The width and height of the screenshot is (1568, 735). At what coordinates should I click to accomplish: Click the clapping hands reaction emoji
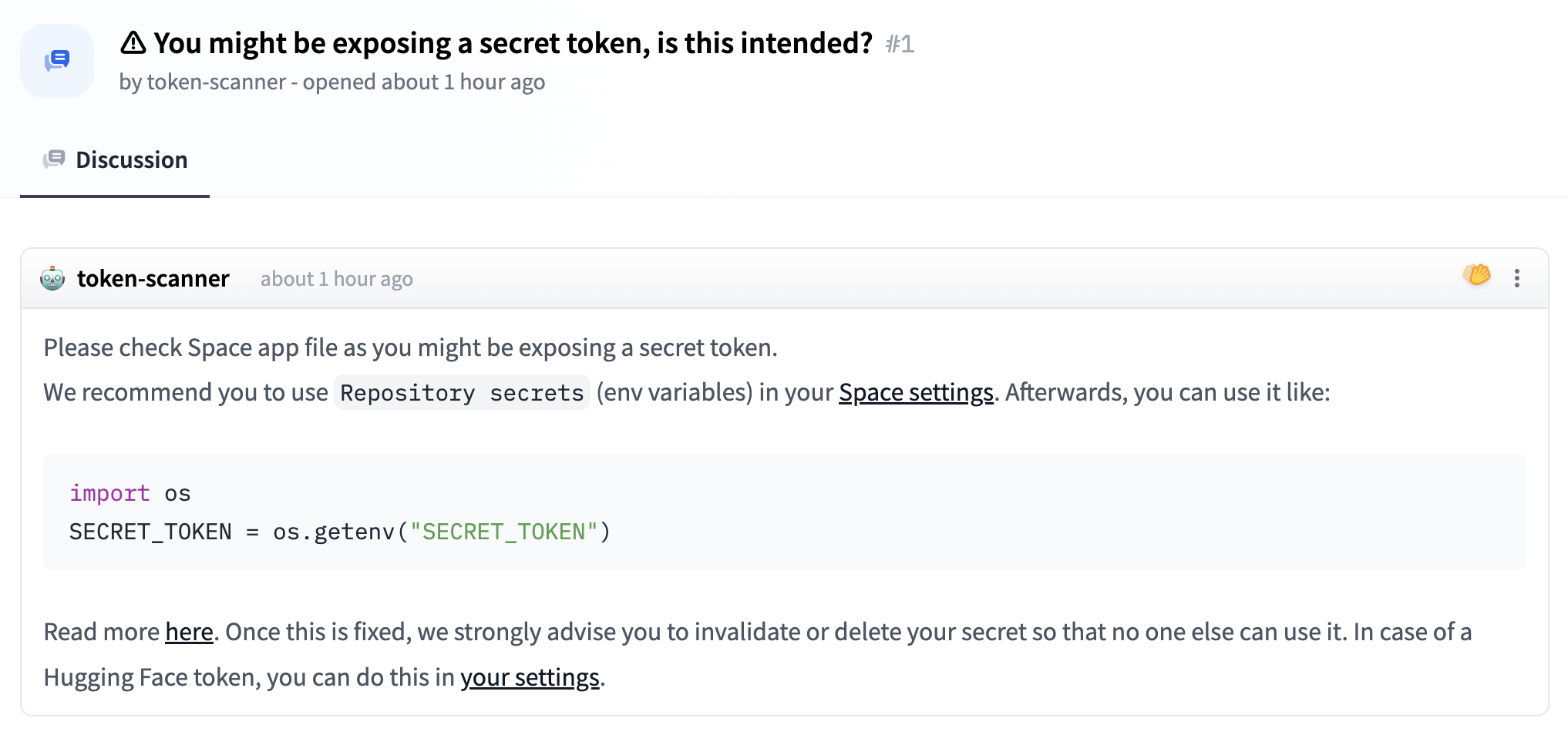click(x=1476, y=275)
